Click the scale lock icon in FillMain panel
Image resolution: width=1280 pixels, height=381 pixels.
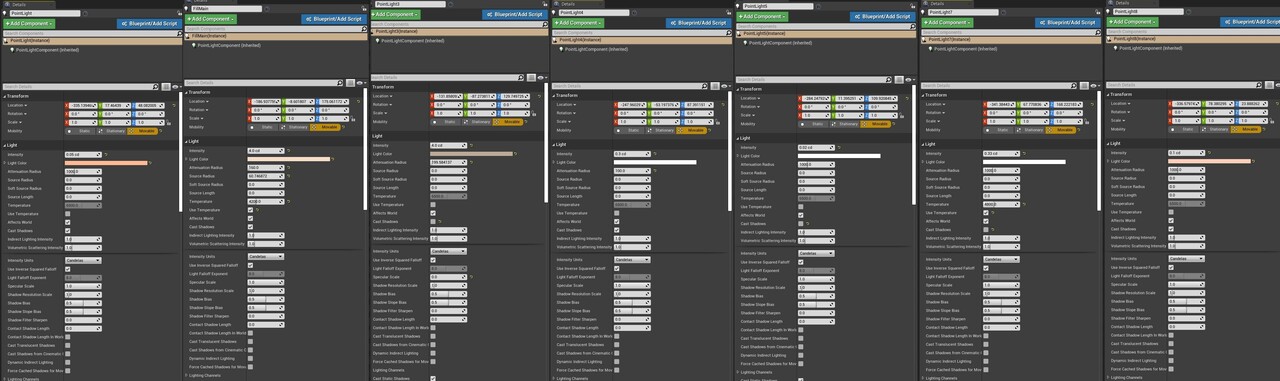[353, 119]
